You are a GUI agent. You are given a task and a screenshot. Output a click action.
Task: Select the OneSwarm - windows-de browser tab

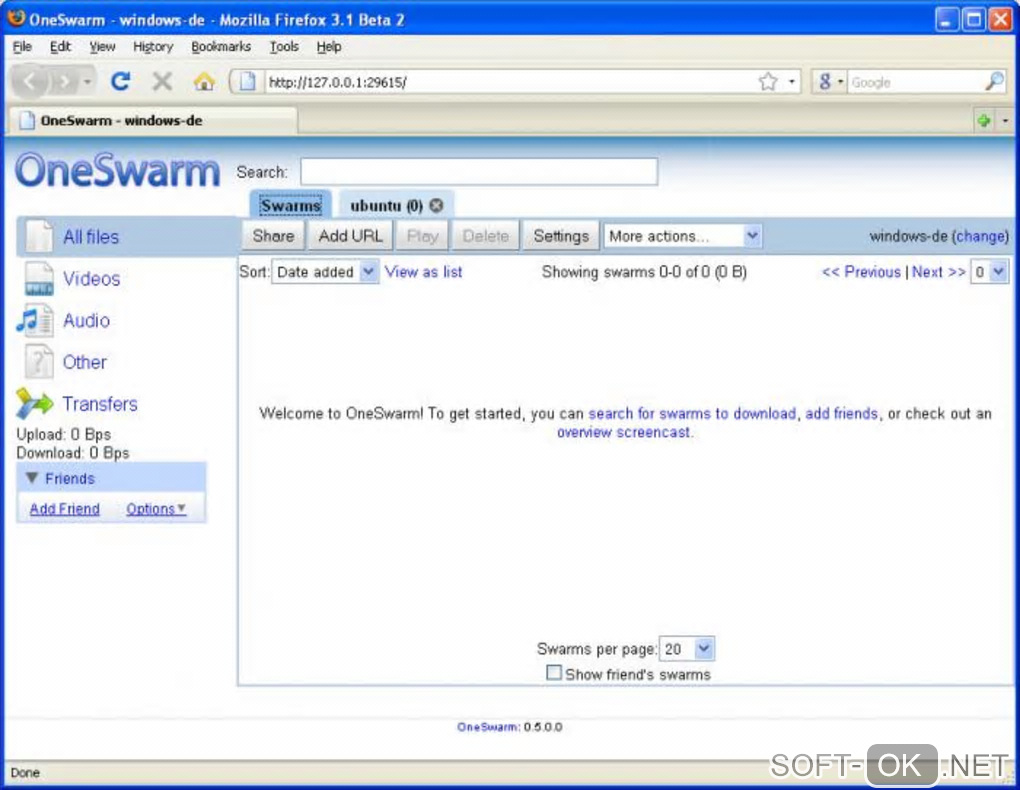152,120
